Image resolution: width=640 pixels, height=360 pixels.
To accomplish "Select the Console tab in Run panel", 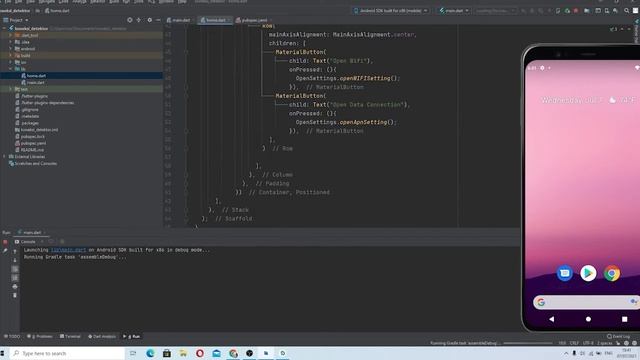I will [x=25, y=242].
